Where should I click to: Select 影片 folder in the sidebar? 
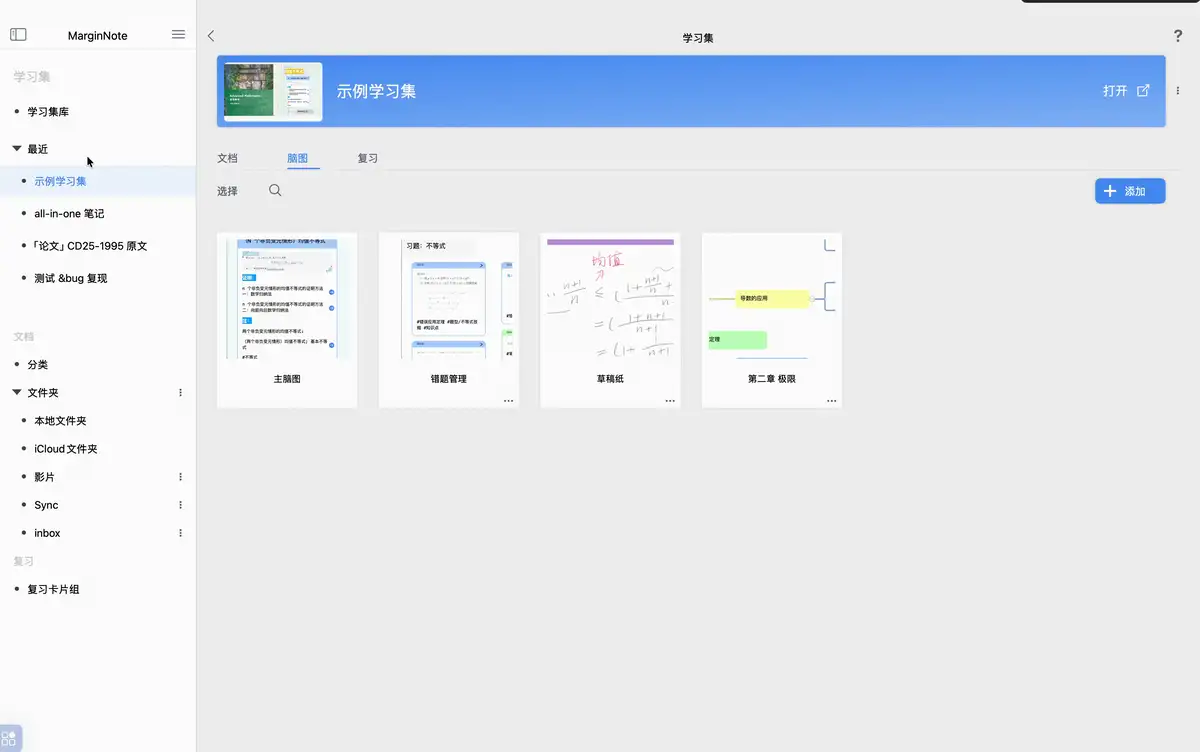click(45, 477)
